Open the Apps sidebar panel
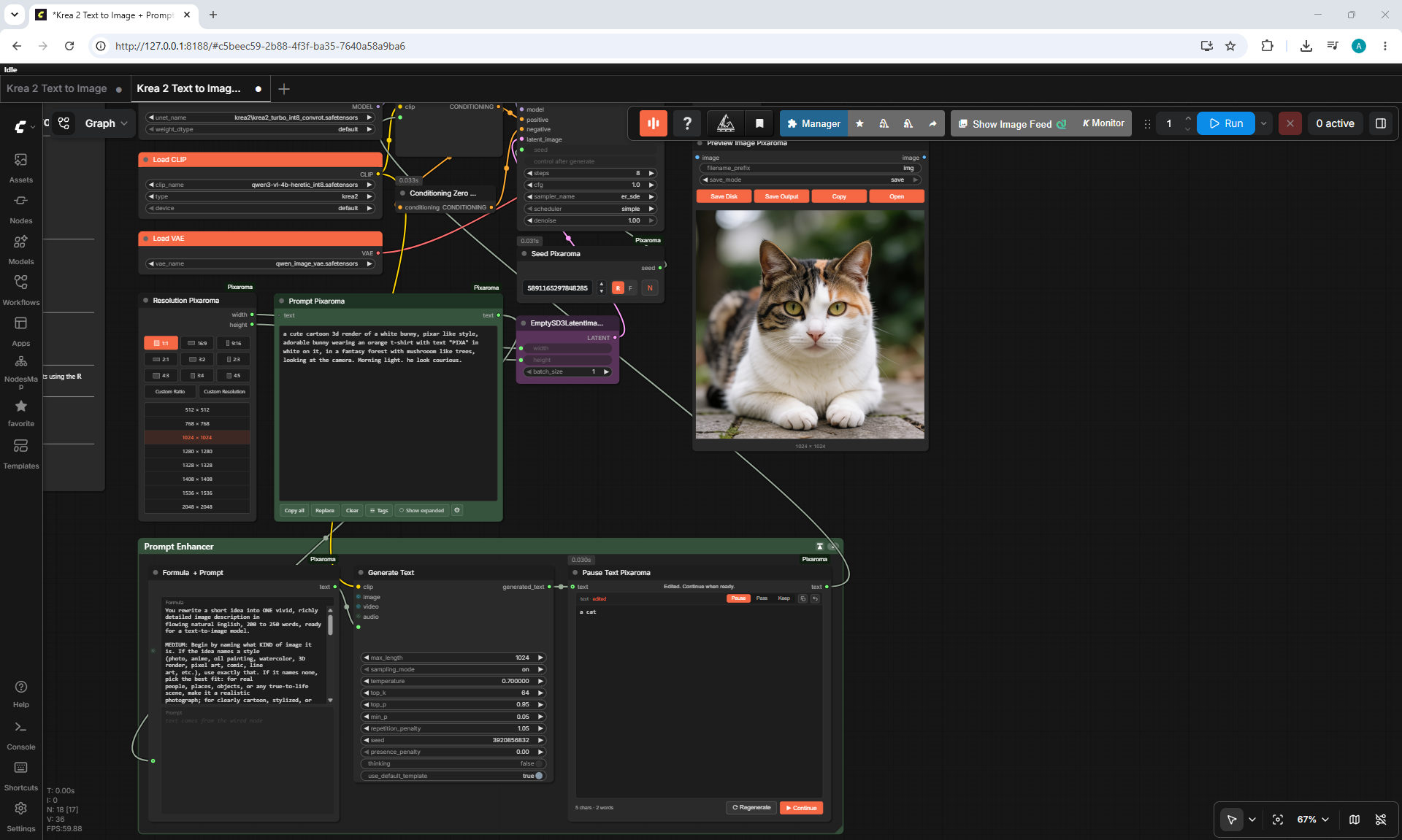 click(21, 331)
